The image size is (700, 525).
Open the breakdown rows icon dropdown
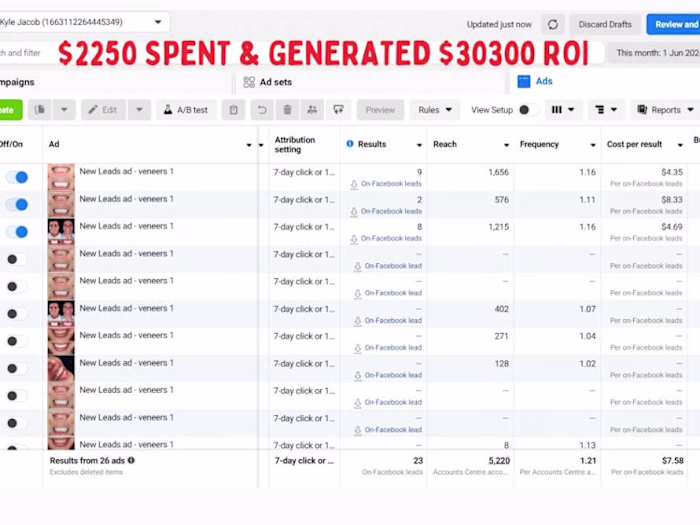(x=606, y=110)
